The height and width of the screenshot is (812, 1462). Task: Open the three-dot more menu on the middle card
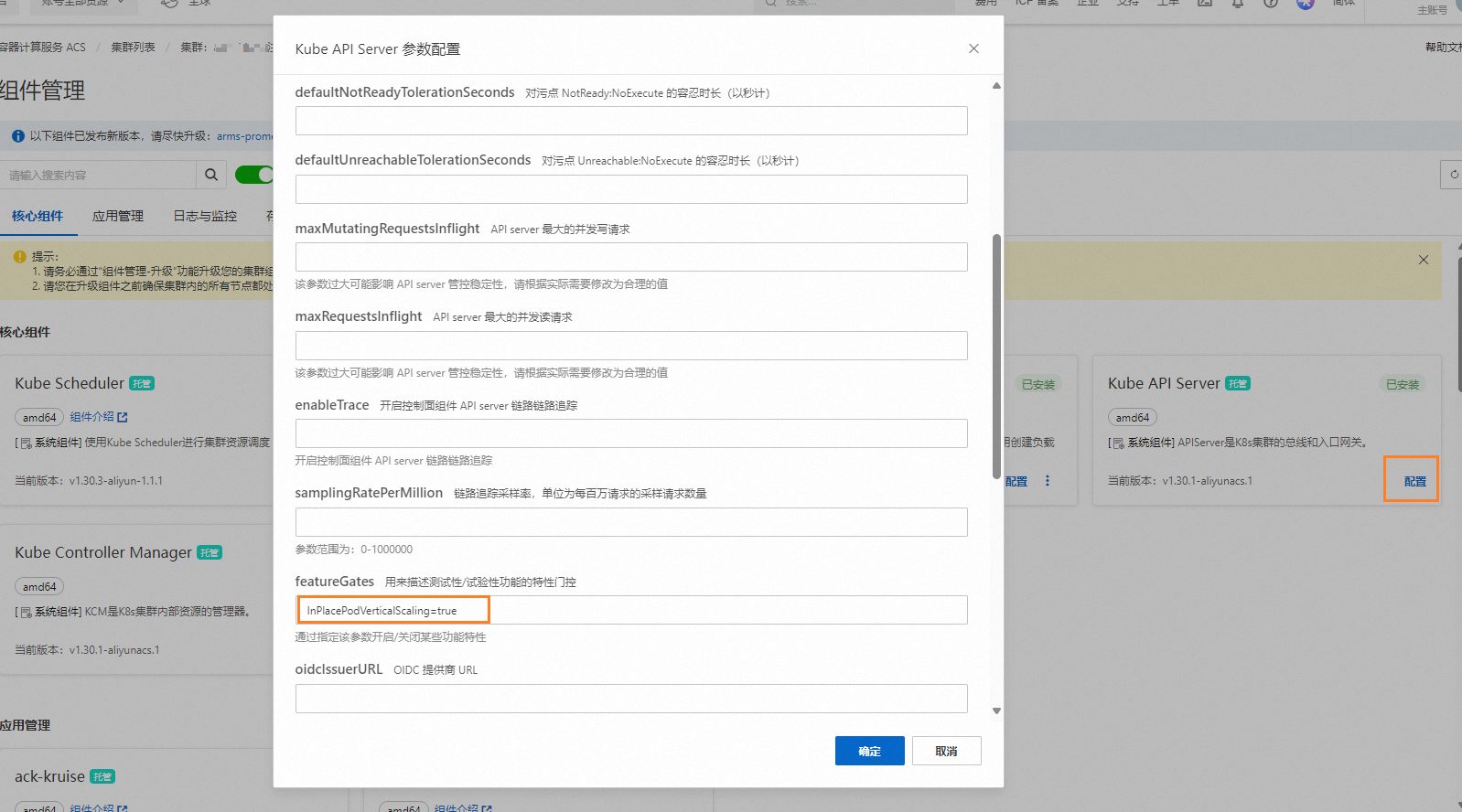[x=1048, y=481]
